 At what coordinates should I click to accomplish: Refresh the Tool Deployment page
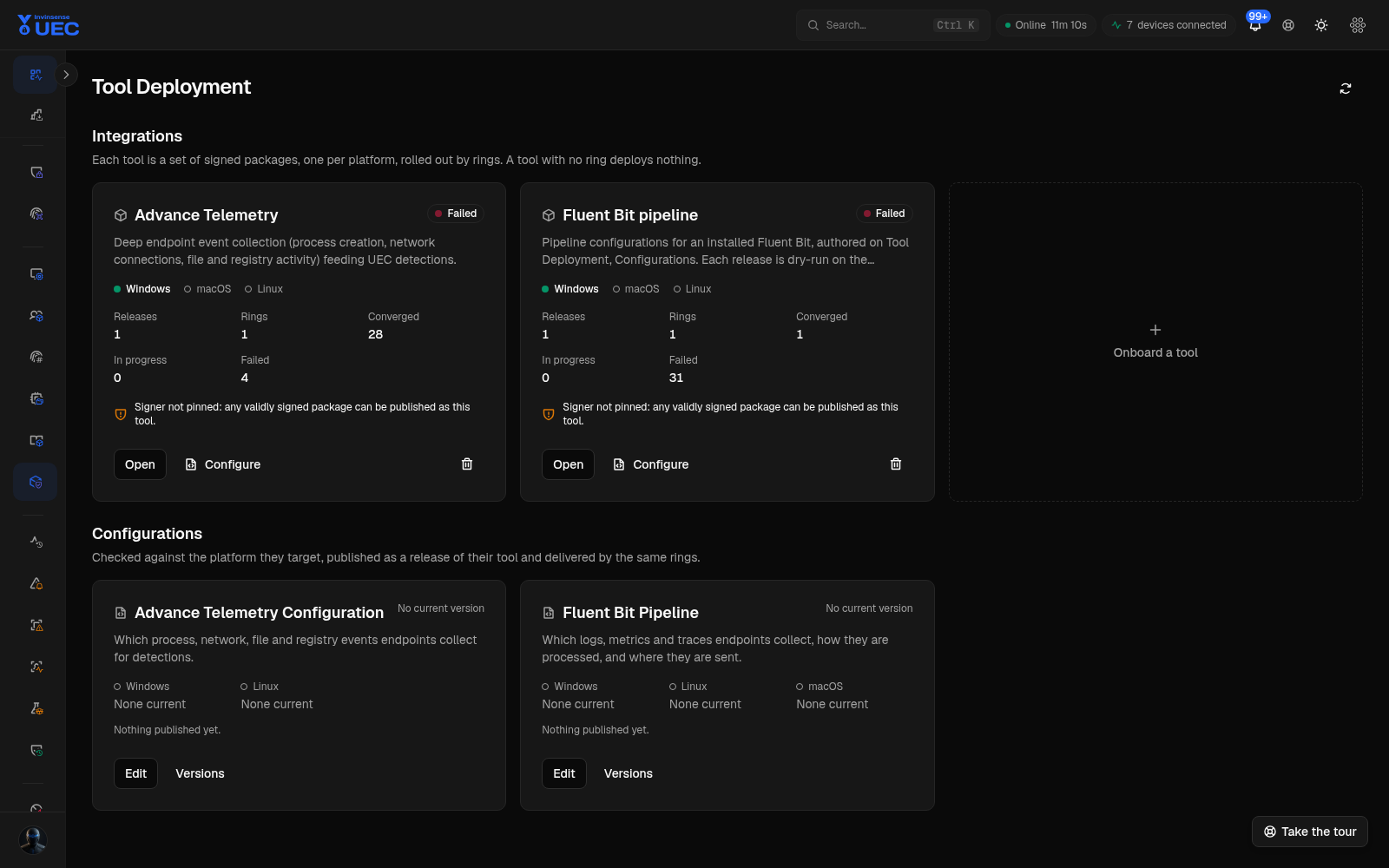pyautogui.click(x=1346, y=89)
